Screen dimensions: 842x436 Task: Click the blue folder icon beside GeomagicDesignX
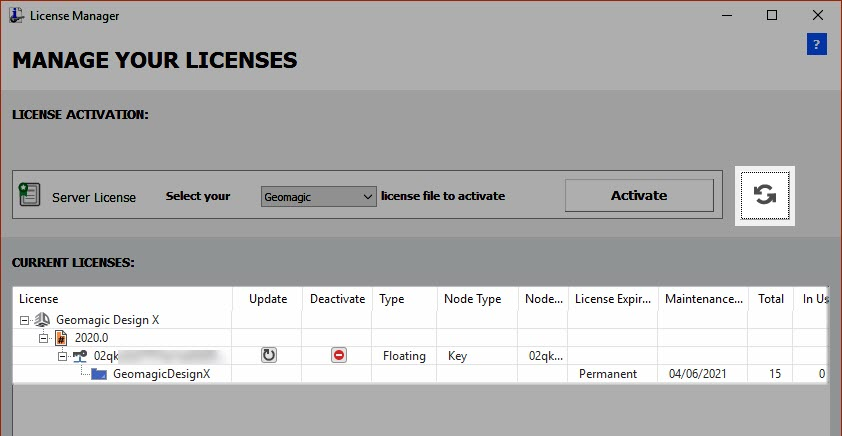pyautogui.click(x=98, y=374)
